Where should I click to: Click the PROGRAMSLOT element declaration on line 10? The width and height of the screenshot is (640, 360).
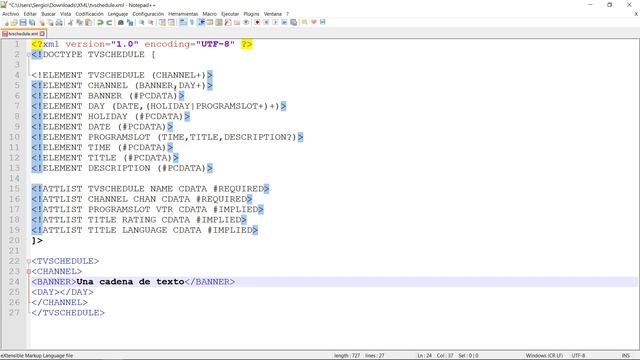[x=167, y=137]
